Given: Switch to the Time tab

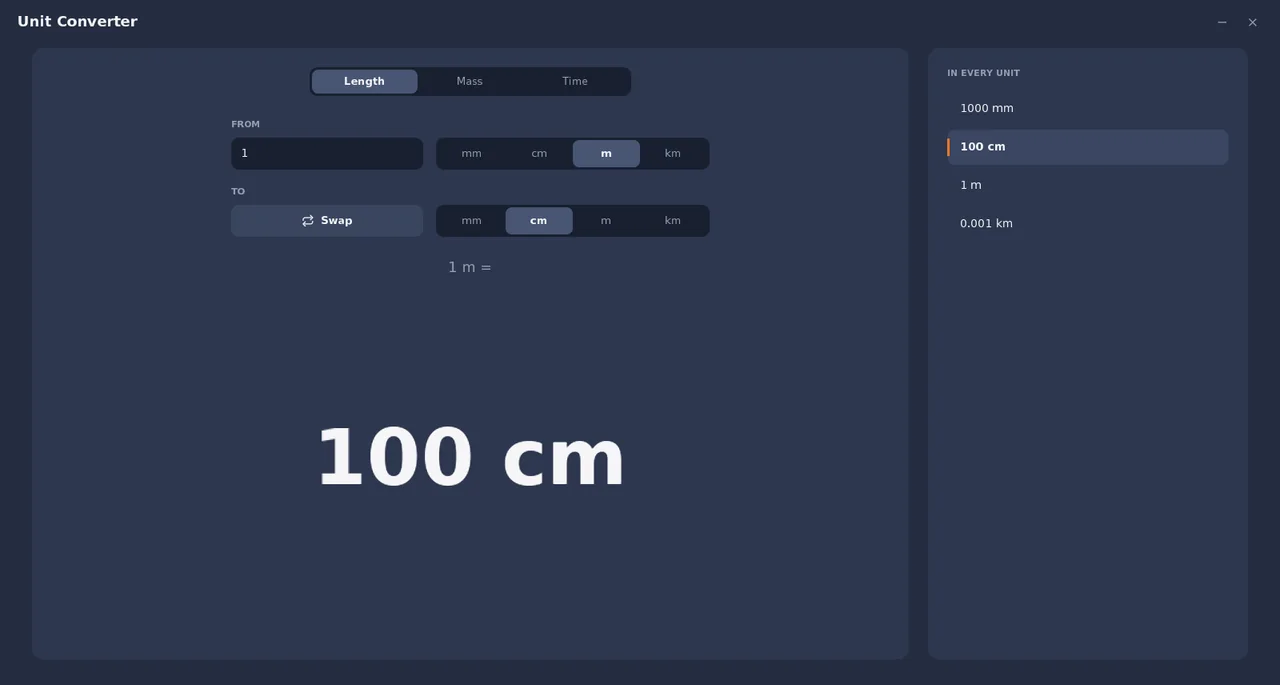Looking at the screenshot, I should [x=575, y=81].
